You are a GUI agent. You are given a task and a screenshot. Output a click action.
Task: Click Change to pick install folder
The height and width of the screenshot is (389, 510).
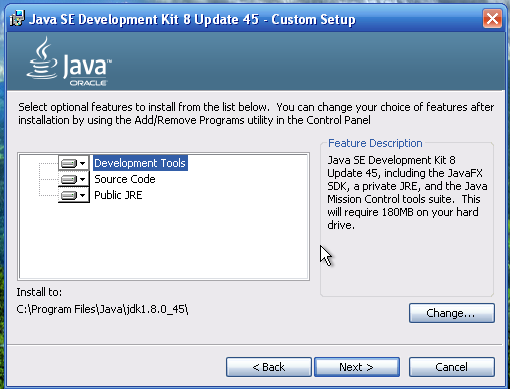point(452,313)
